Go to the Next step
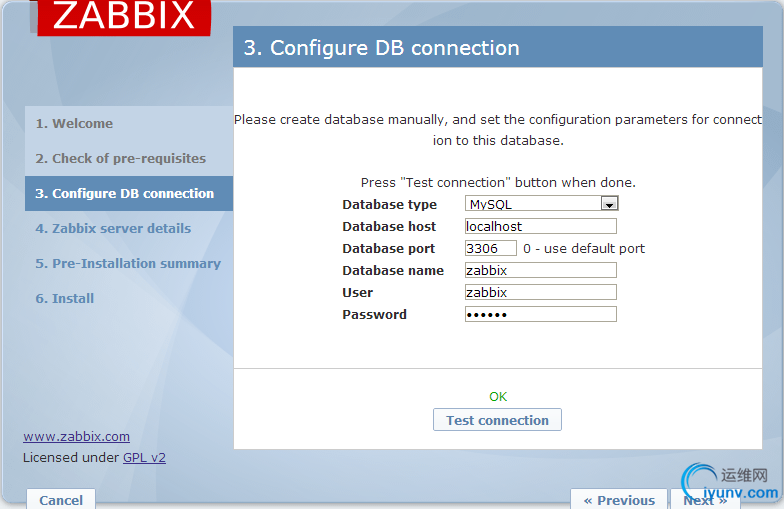The width and height of the screenshot is (784, 509). pos(705,500)
